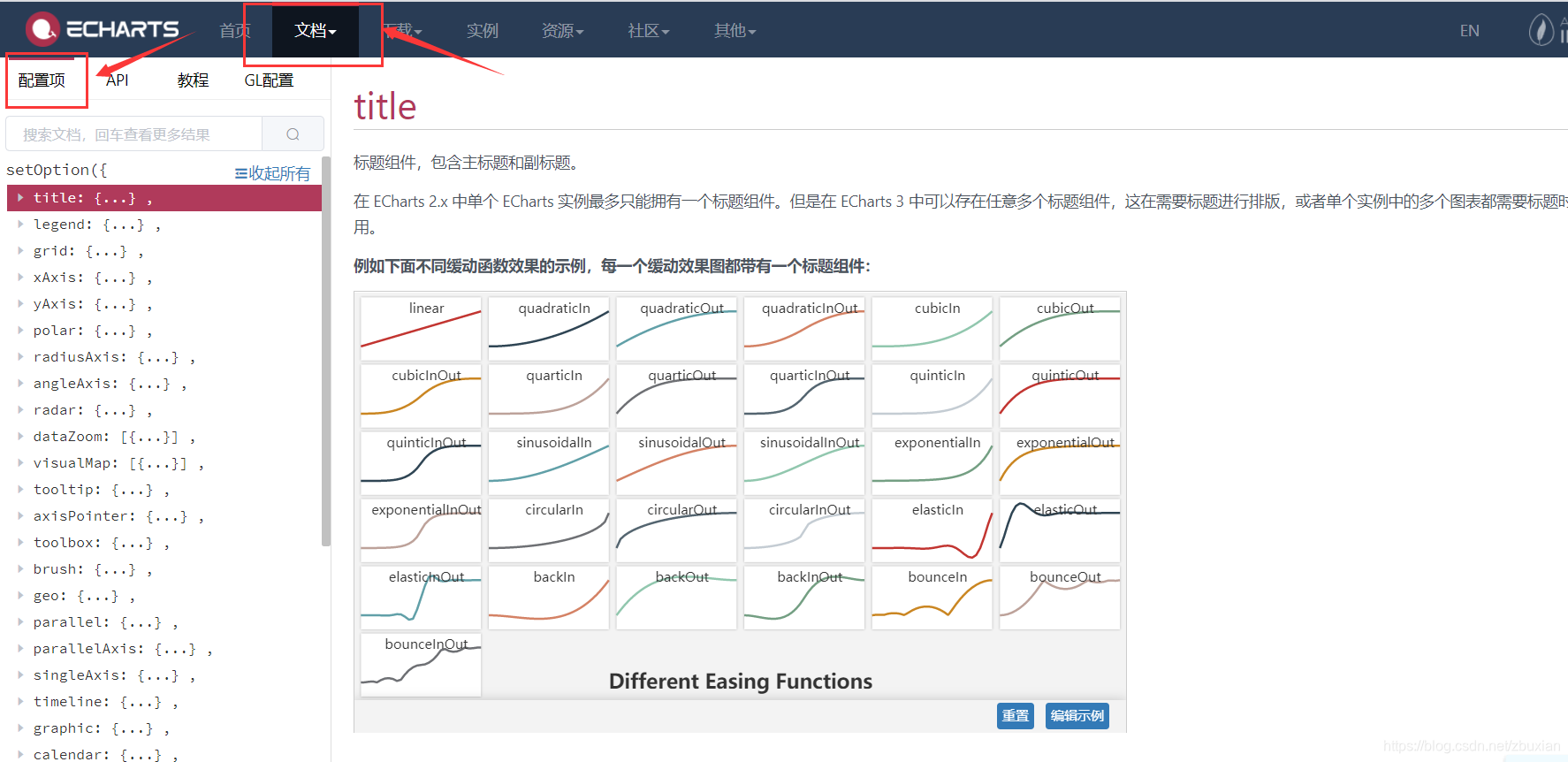Click the feather icon in the top bar
Viewport: 1568px width, 762px height.
1541,30
